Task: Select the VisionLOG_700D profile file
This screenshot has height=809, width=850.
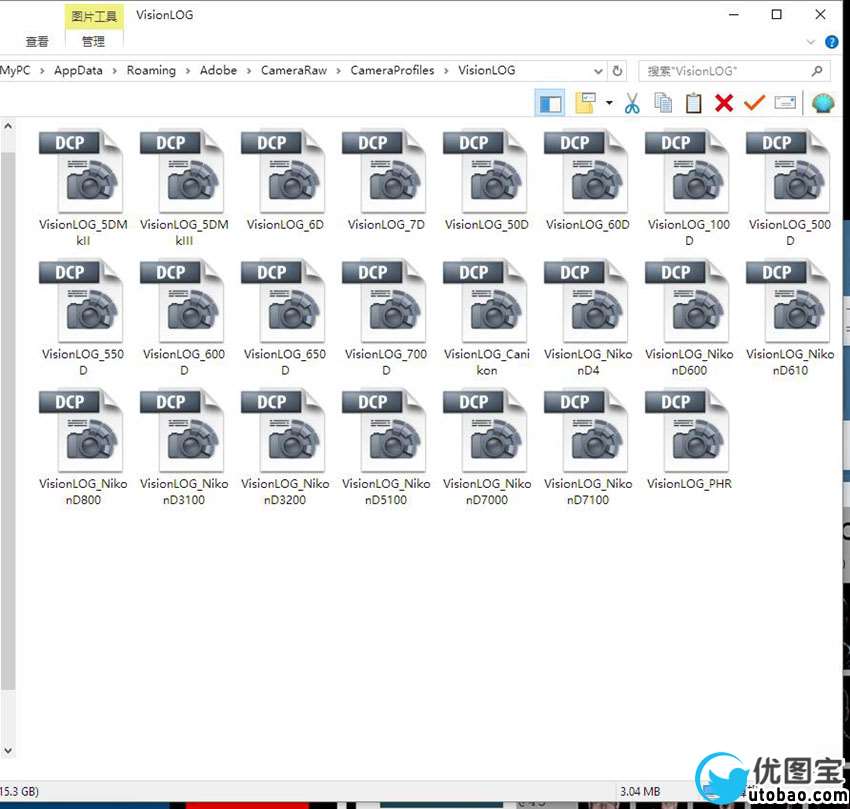Action: point(386,318)
